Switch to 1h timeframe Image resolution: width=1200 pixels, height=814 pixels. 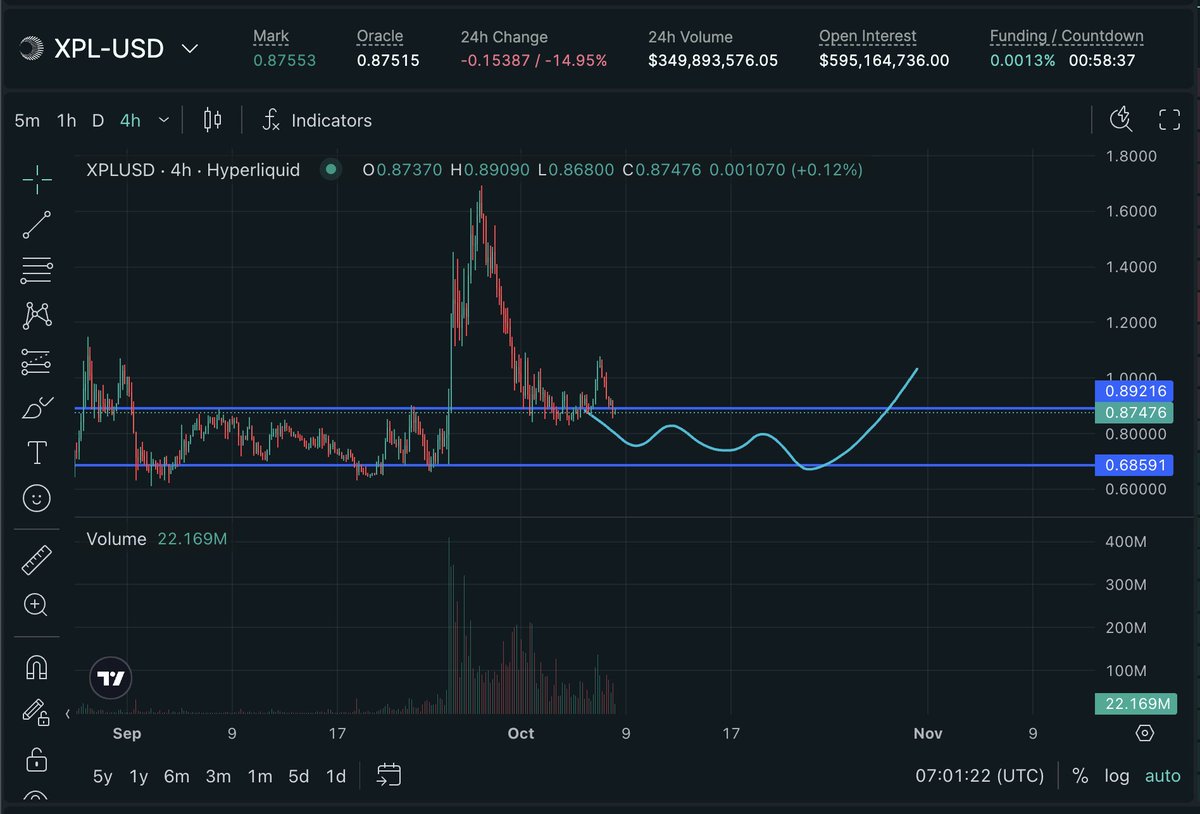(66, 120)
